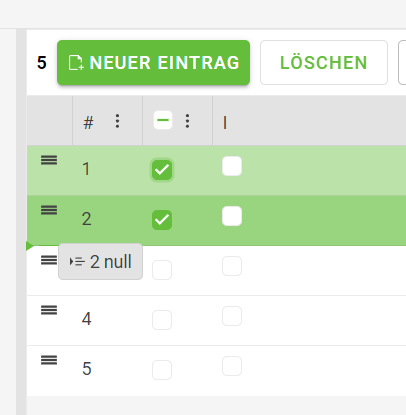
Task: Click the LÖSCHEN button
Action: tap(324, 63)
